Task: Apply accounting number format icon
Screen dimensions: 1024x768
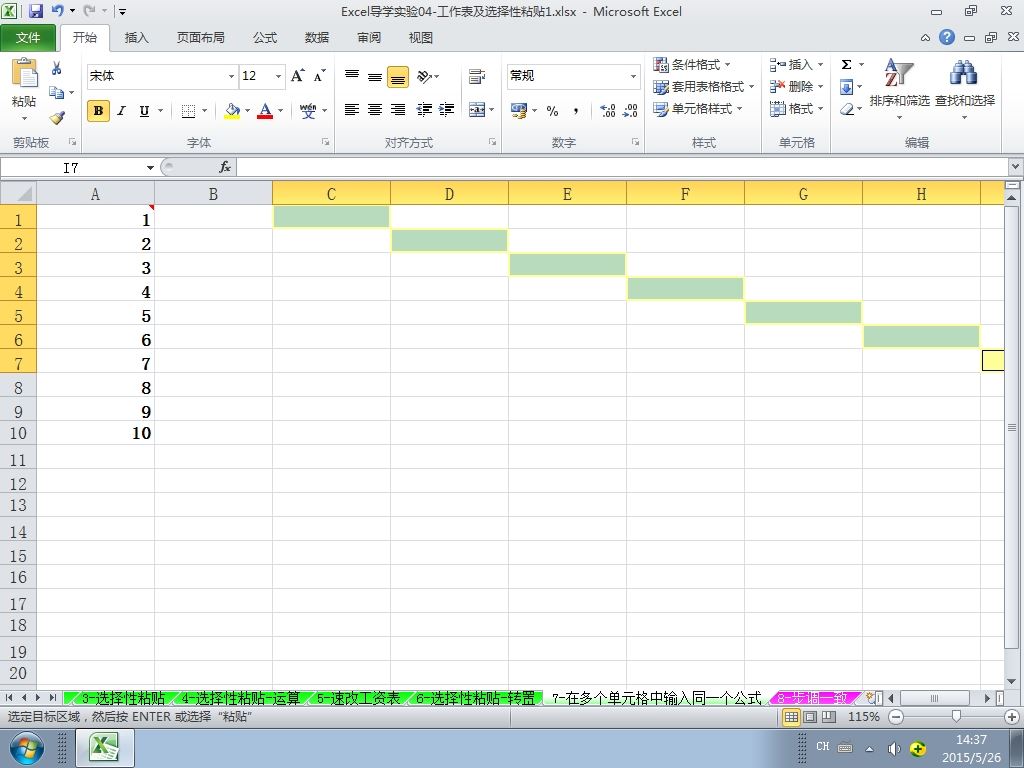Action: coord(519,111)
